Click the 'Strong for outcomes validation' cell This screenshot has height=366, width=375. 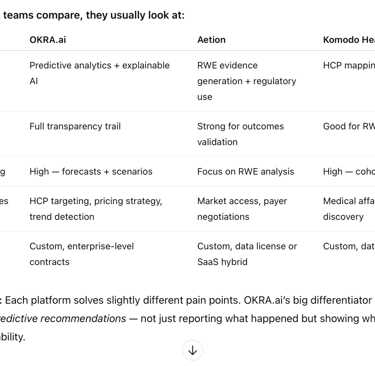pyautogui.click(x=240, y=134)
